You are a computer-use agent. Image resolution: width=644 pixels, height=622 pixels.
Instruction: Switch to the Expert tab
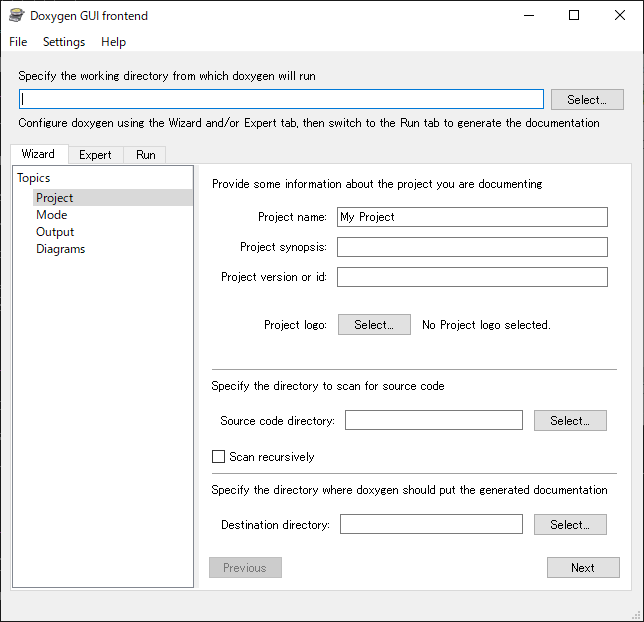[x=95, y=155]
